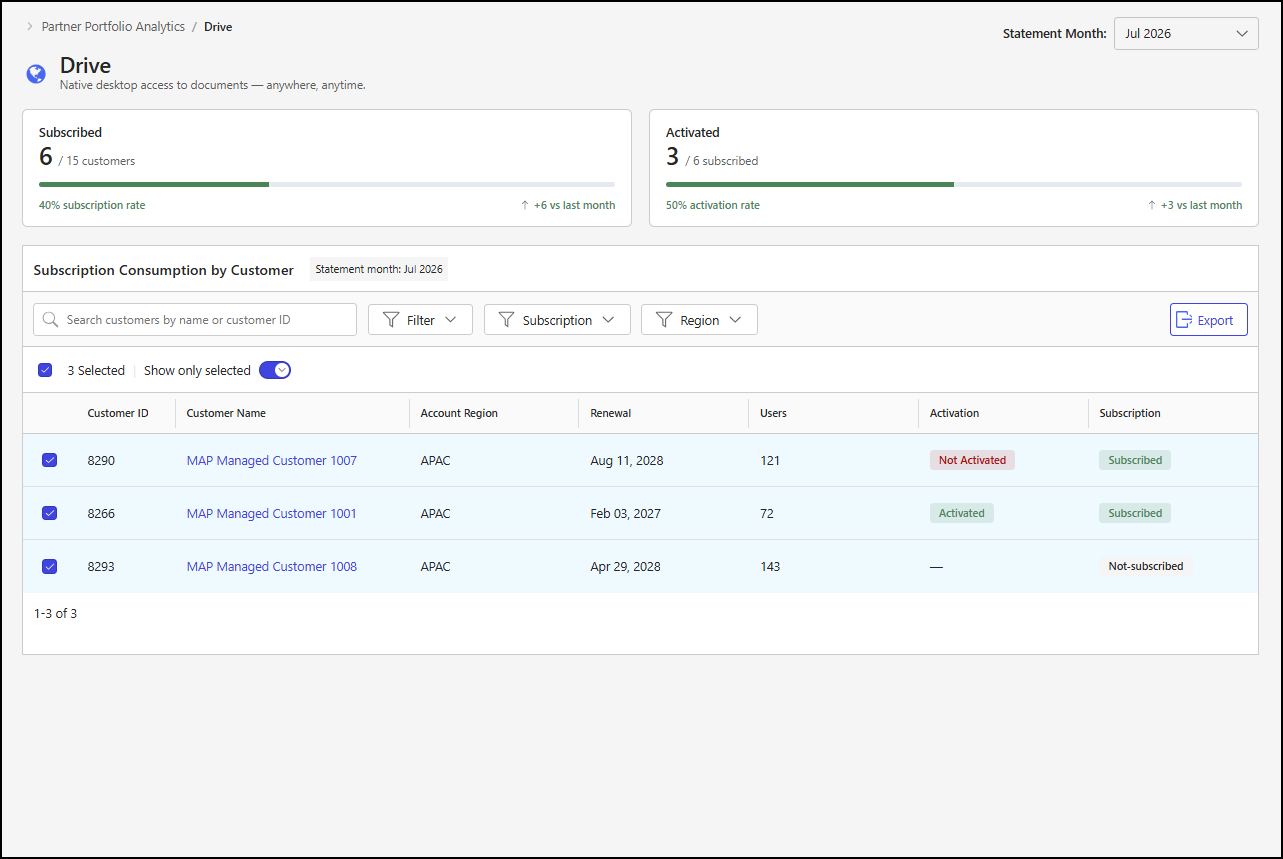Click the Not-subscribed badge for customer 8293
This screenshot has height=859, width=1283.
click(1146, 566)
